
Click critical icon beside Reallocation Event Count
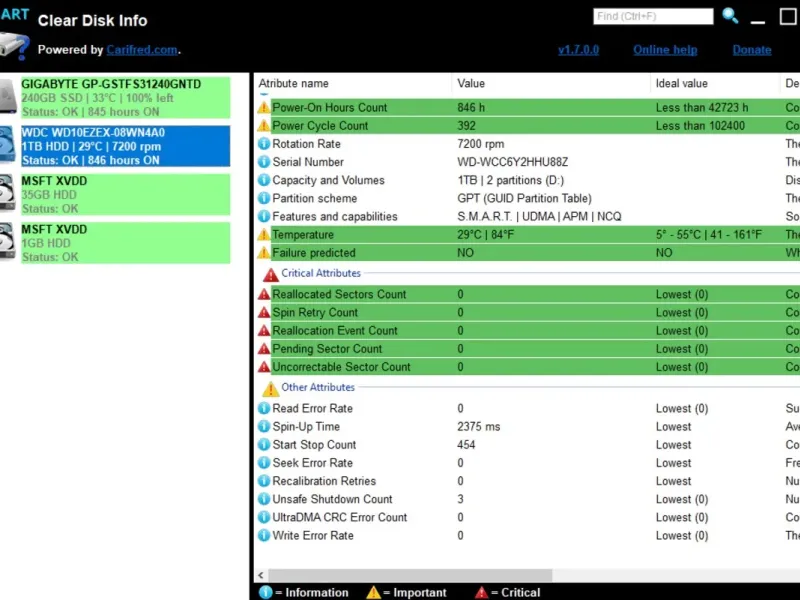click(264, 331)
